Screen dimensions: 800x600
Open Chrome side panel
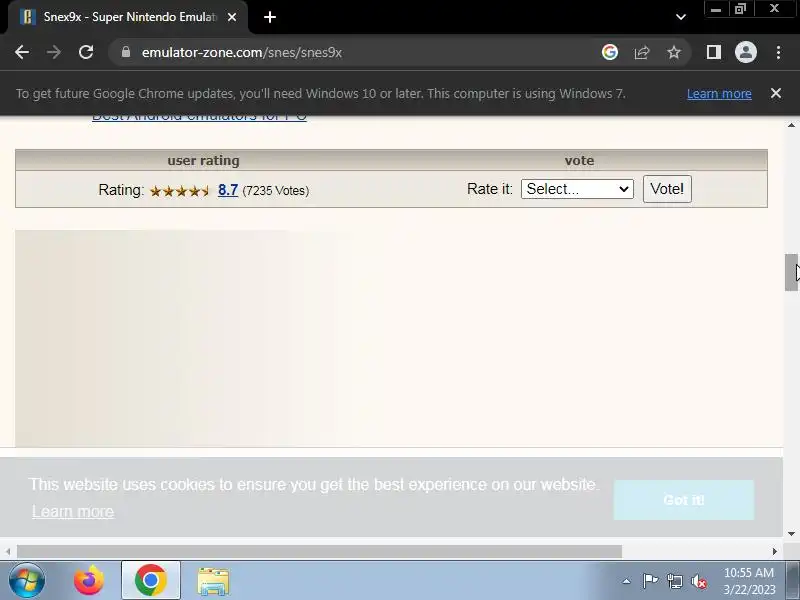pyautogui.click(x=714, y=52)
